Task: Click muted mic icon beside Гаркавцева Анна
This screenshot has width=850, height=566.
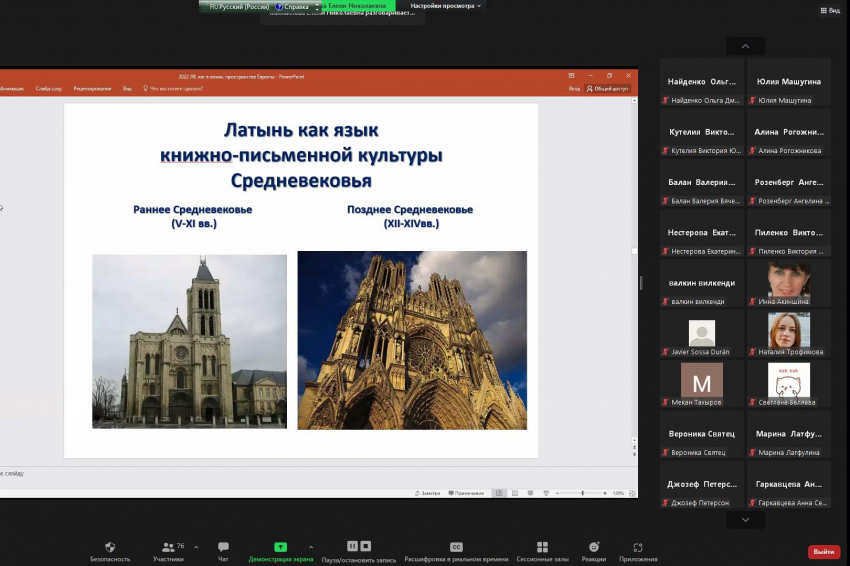Action: click(x=752, y=503)
